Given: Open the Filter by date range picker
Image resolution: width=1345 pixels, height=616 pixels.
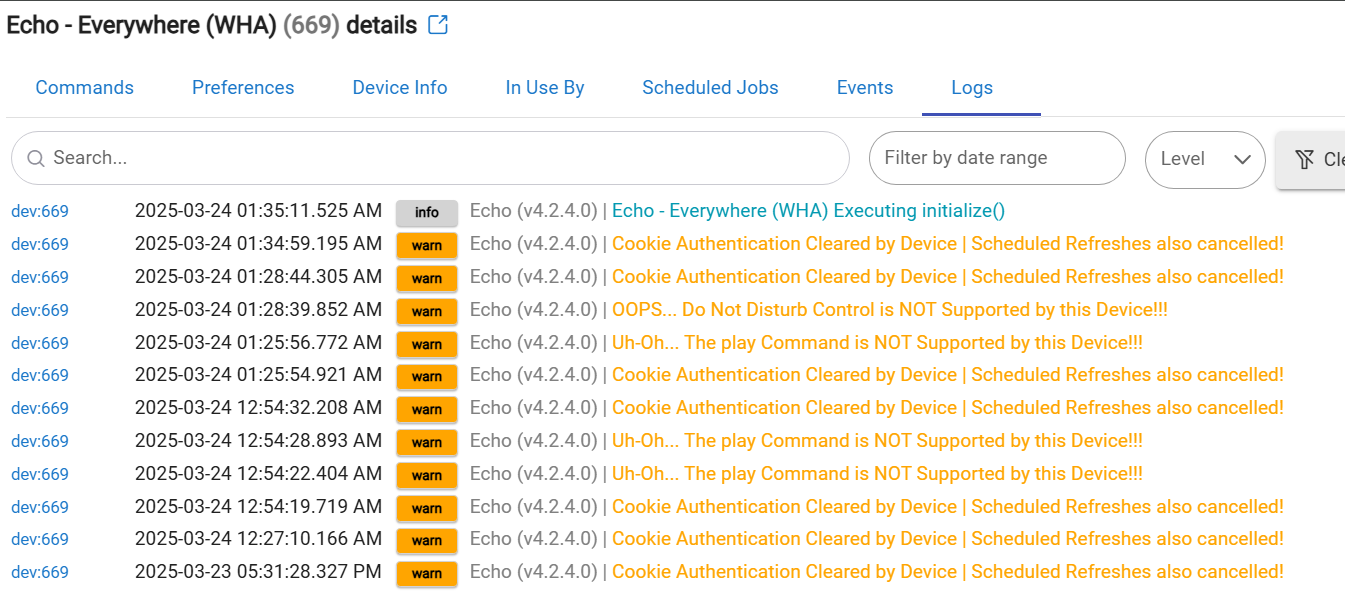Looking at the screenshot, I should [x=996, y=158].
